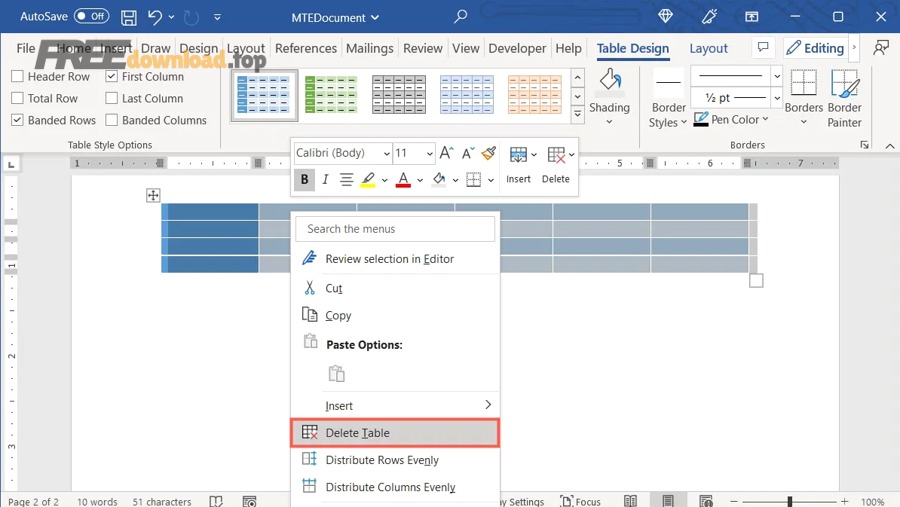Uncheck the First Column checkbox

[111, 76]
